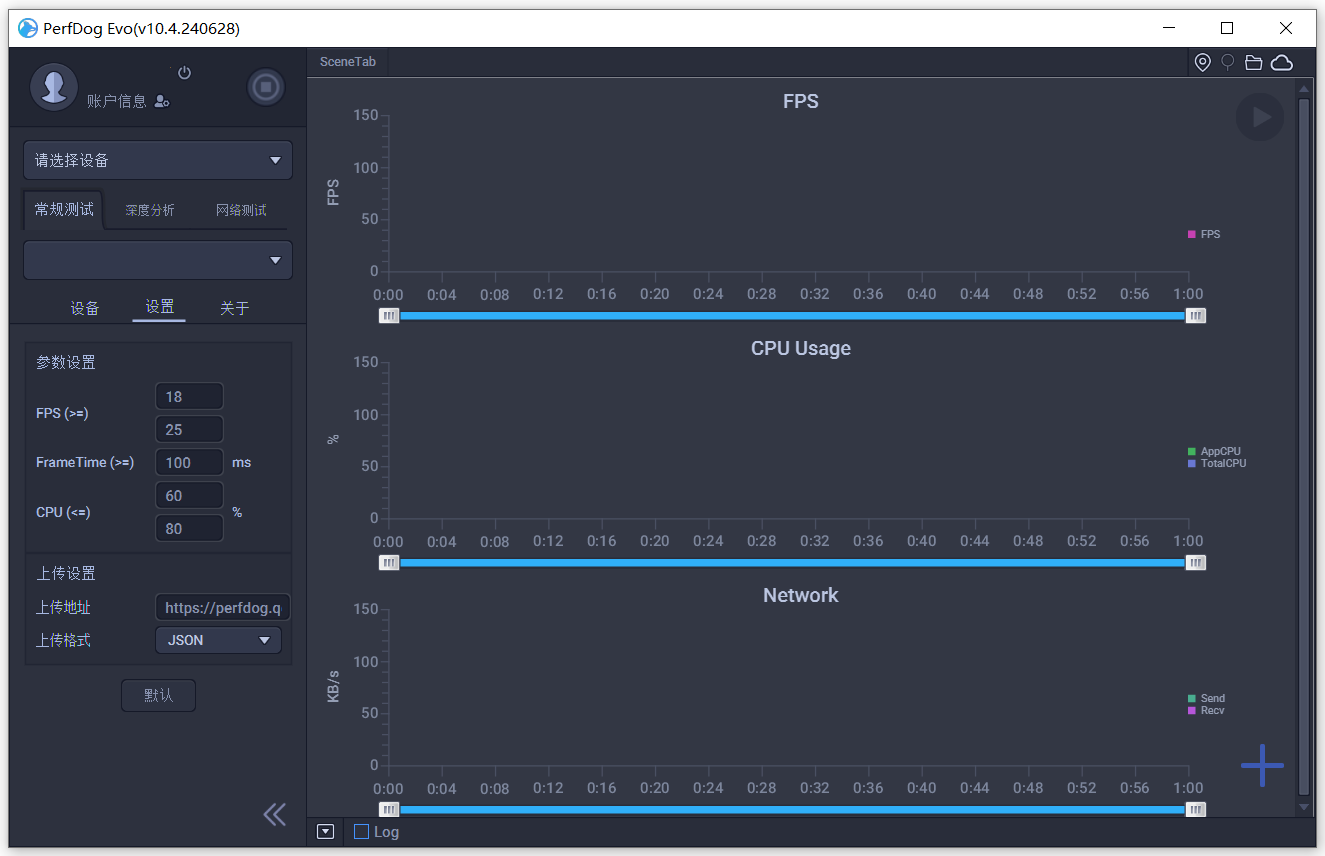Toggle the Send legend series
The width and height of the screenshot is (1325, 856).
pyautogui.click(x=1206, y=698)
